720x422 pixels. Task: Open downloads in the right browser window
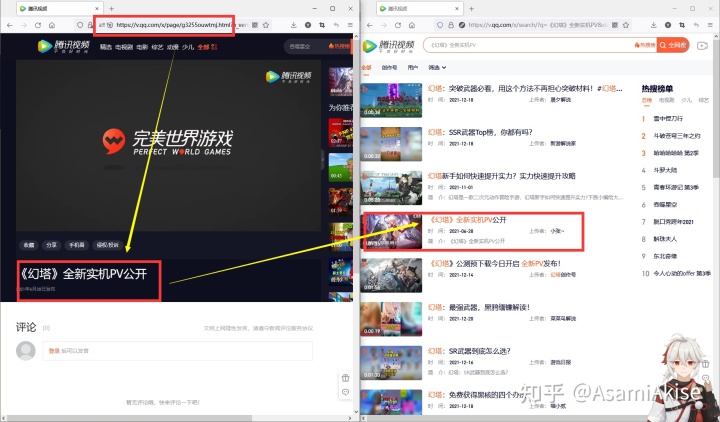[653, 25]
